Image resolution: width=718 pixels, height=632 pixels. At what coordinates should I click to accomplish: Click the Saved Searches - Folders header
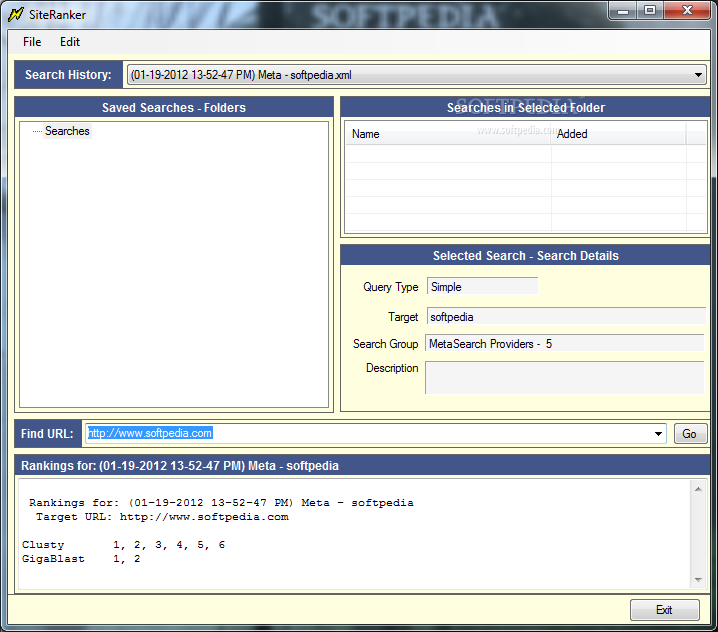tap(174, 108)
